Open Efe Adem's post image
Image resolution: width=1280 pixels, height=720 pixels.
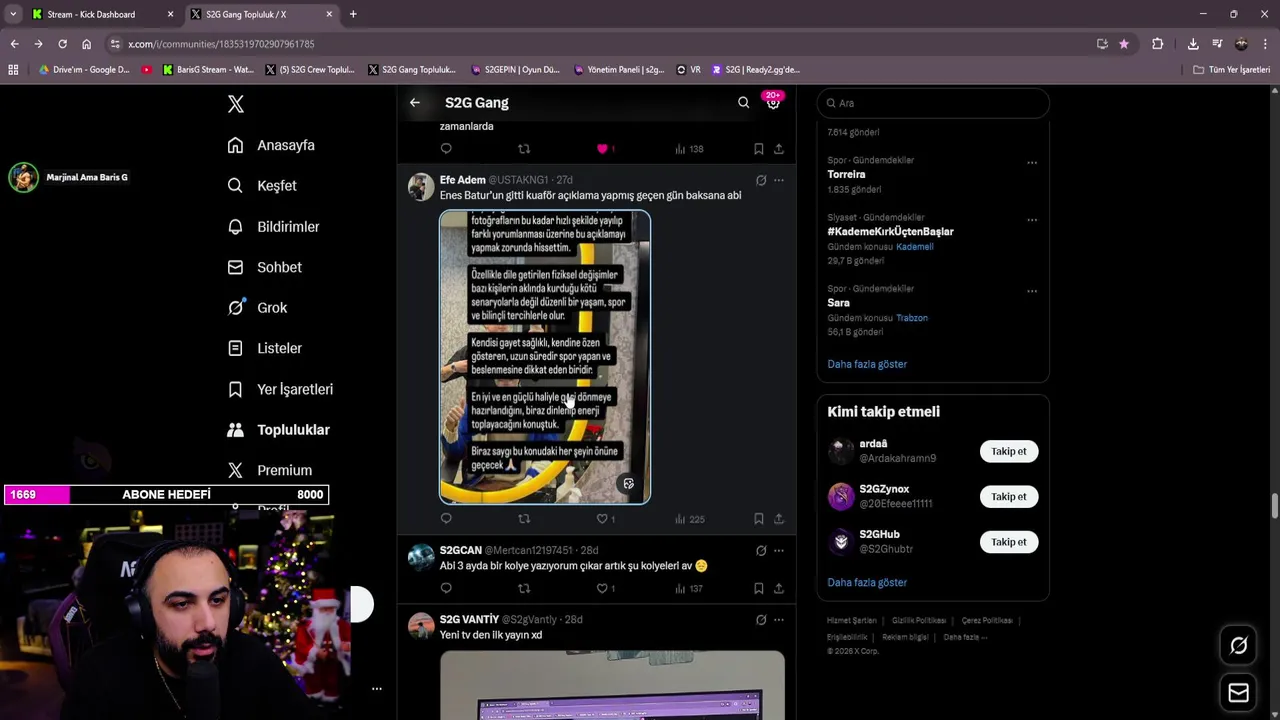coord(545,357)
